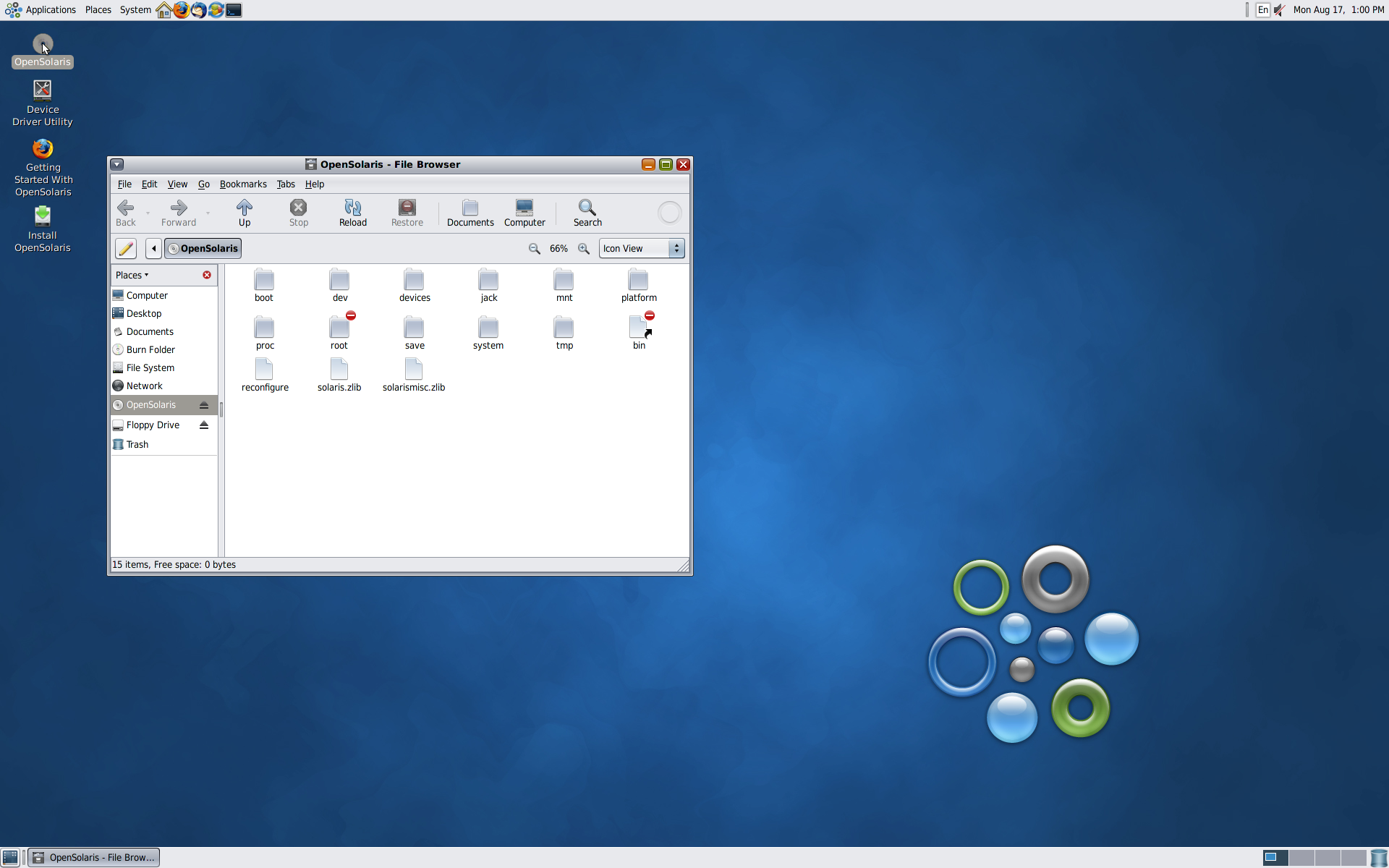This screenshot has width=1389, height=868.
Task: Zoom out with the magnifier minus icon
Action: point(535,249)
